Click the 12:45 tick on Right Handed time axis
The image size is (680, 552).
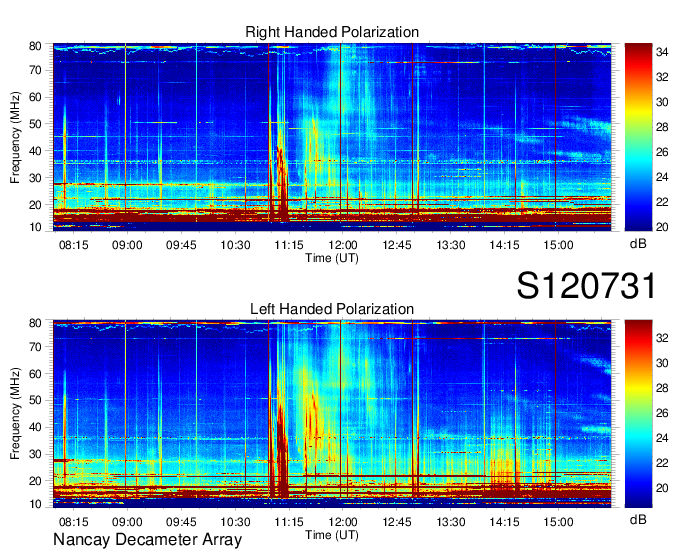pos(397,245)
